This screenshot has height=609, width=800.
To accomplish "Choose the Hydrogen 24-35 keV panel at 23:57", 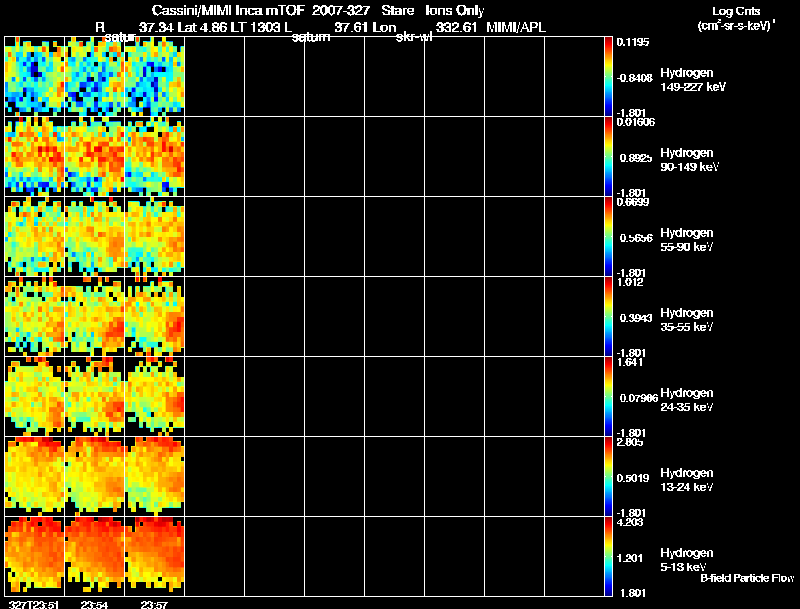I will (155, 397).
